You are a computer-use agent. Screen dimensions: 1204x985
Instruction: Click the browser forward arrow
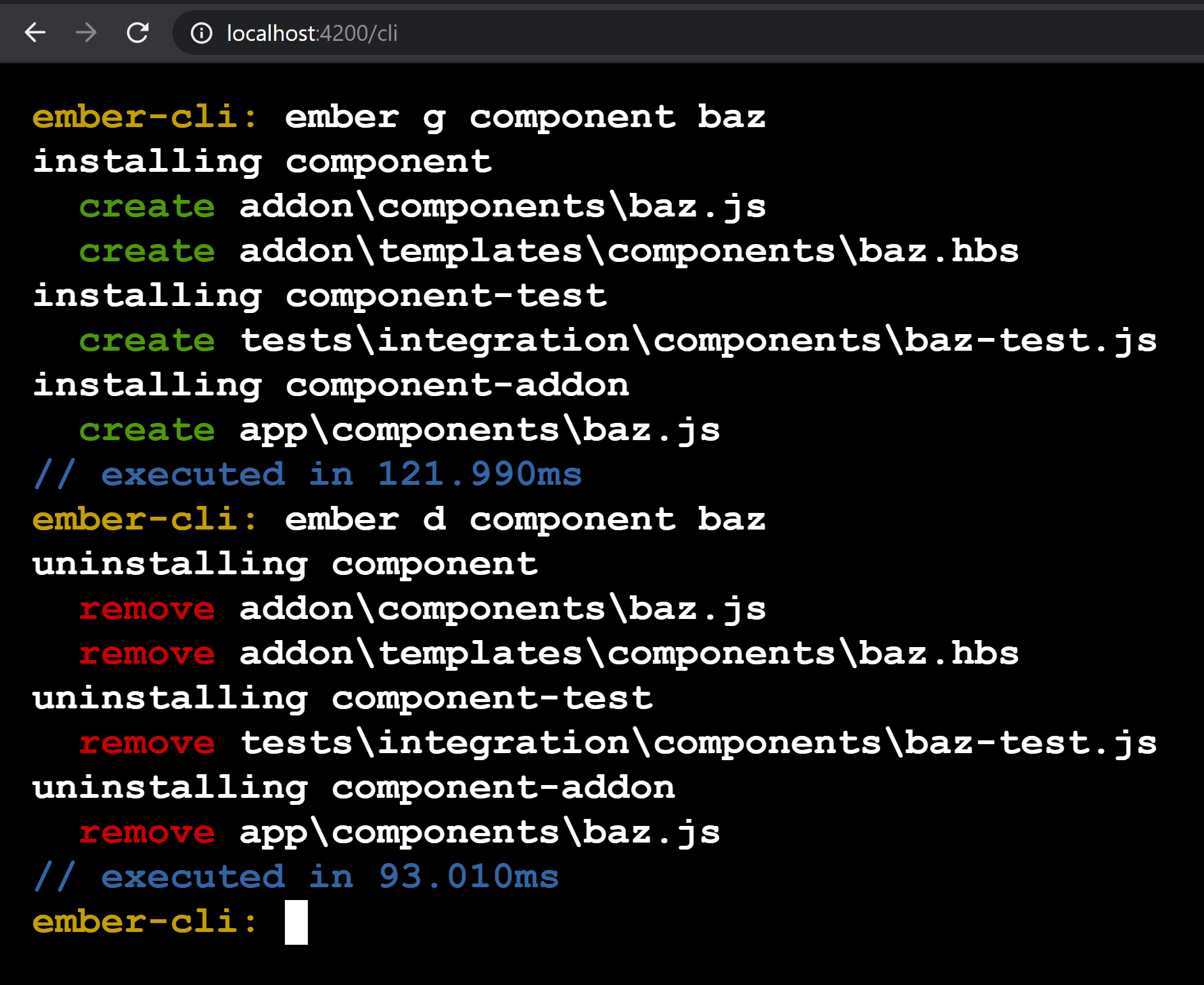86,32
